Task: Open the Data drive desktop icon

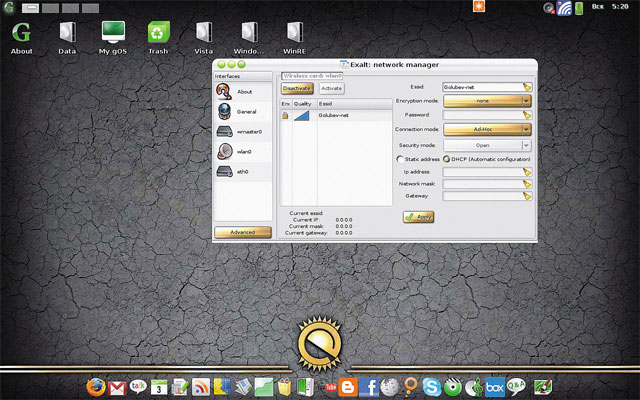Action: point(67,38)
